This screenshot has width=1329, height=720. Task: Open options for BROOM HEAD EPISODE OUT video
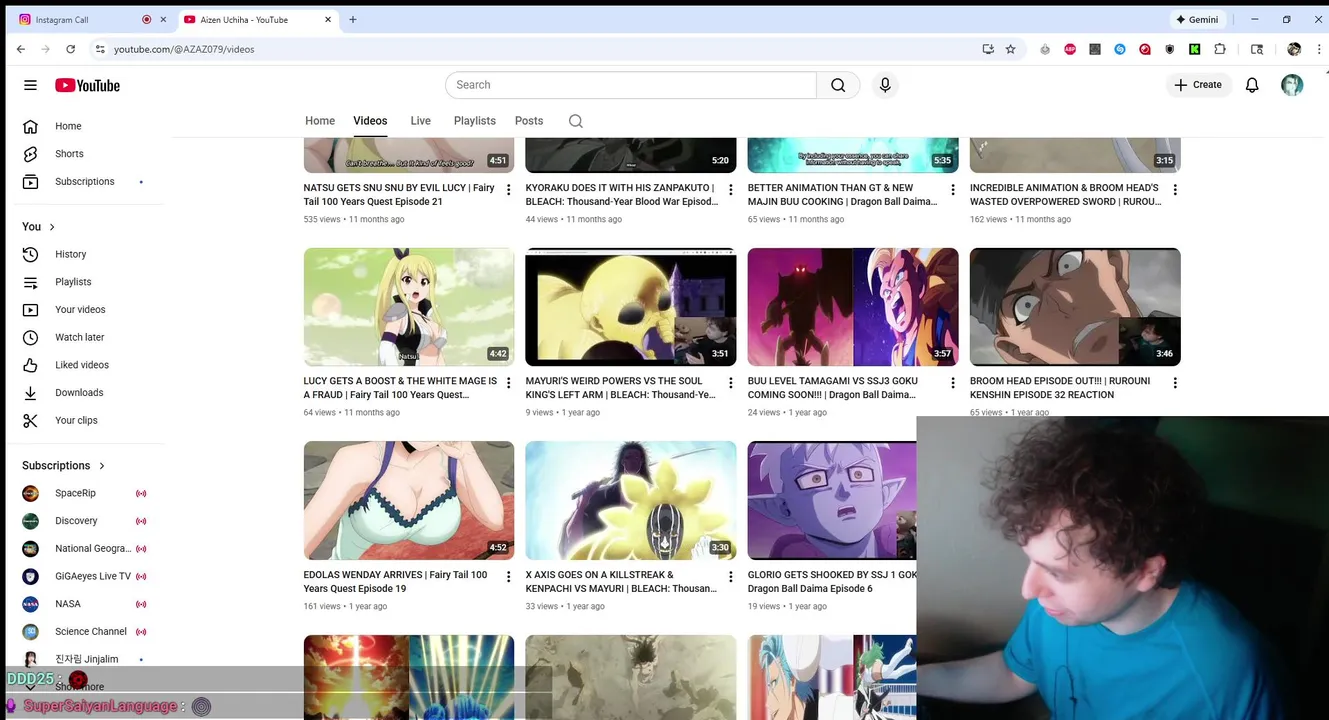click(x=1174, y=383)
